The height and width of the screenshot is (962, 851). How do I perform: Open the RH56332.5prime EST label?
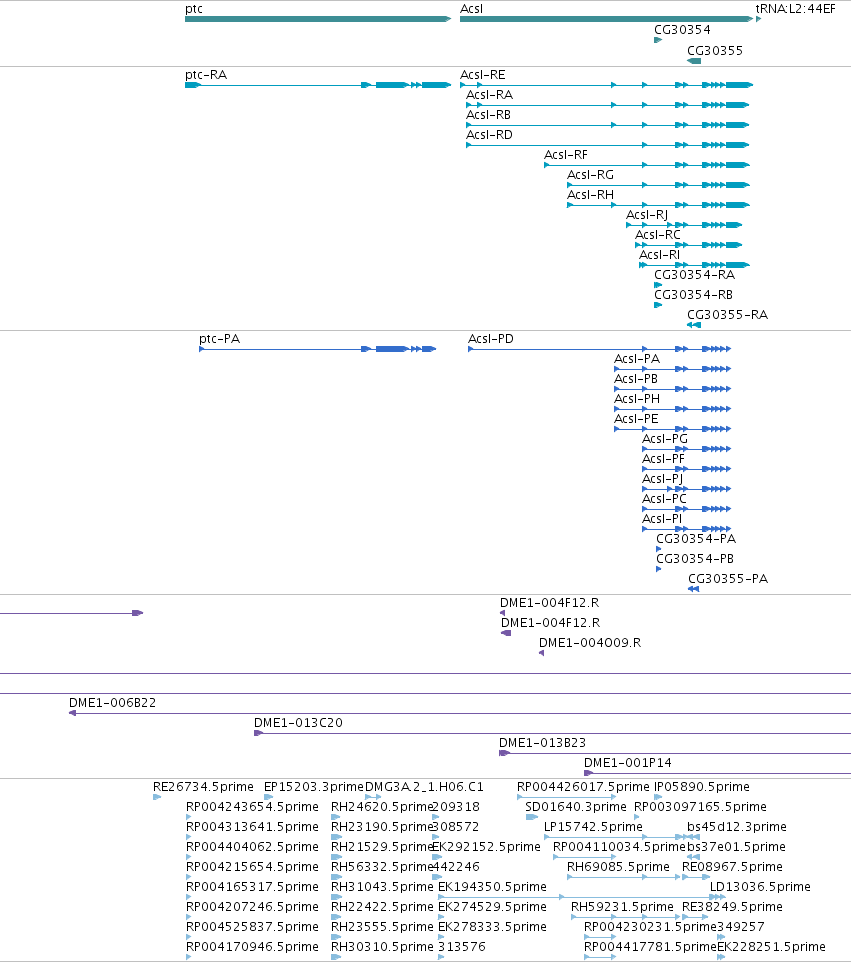pyautogui.click(x=382, y=866)
